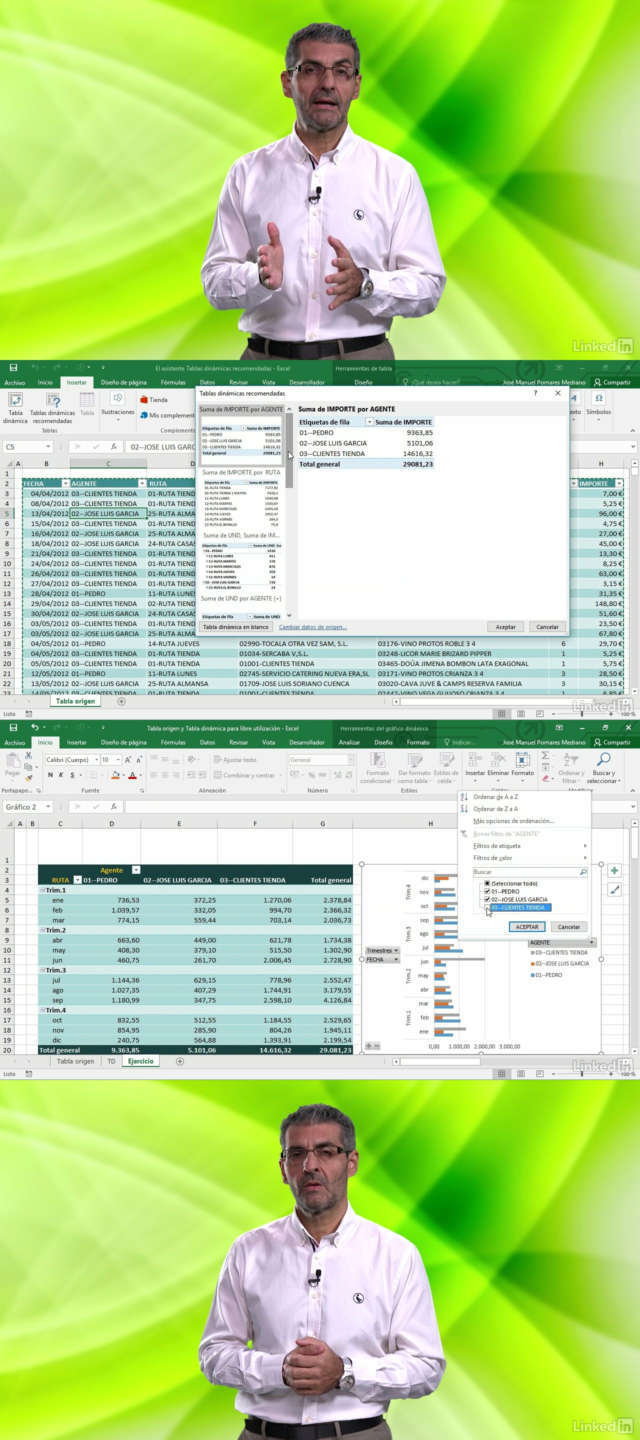Image resolution: width=640 pixels, height=1440 pixels.
Task: Choose Ordenar de Z a A option
Action: point(497,809)
